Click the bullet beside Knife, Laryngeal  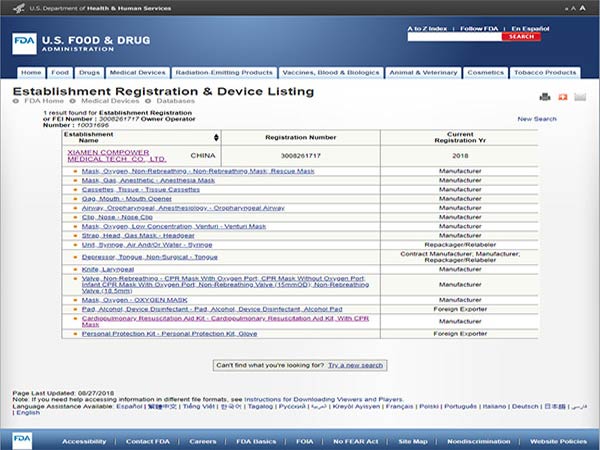click(x=76, y=269)
